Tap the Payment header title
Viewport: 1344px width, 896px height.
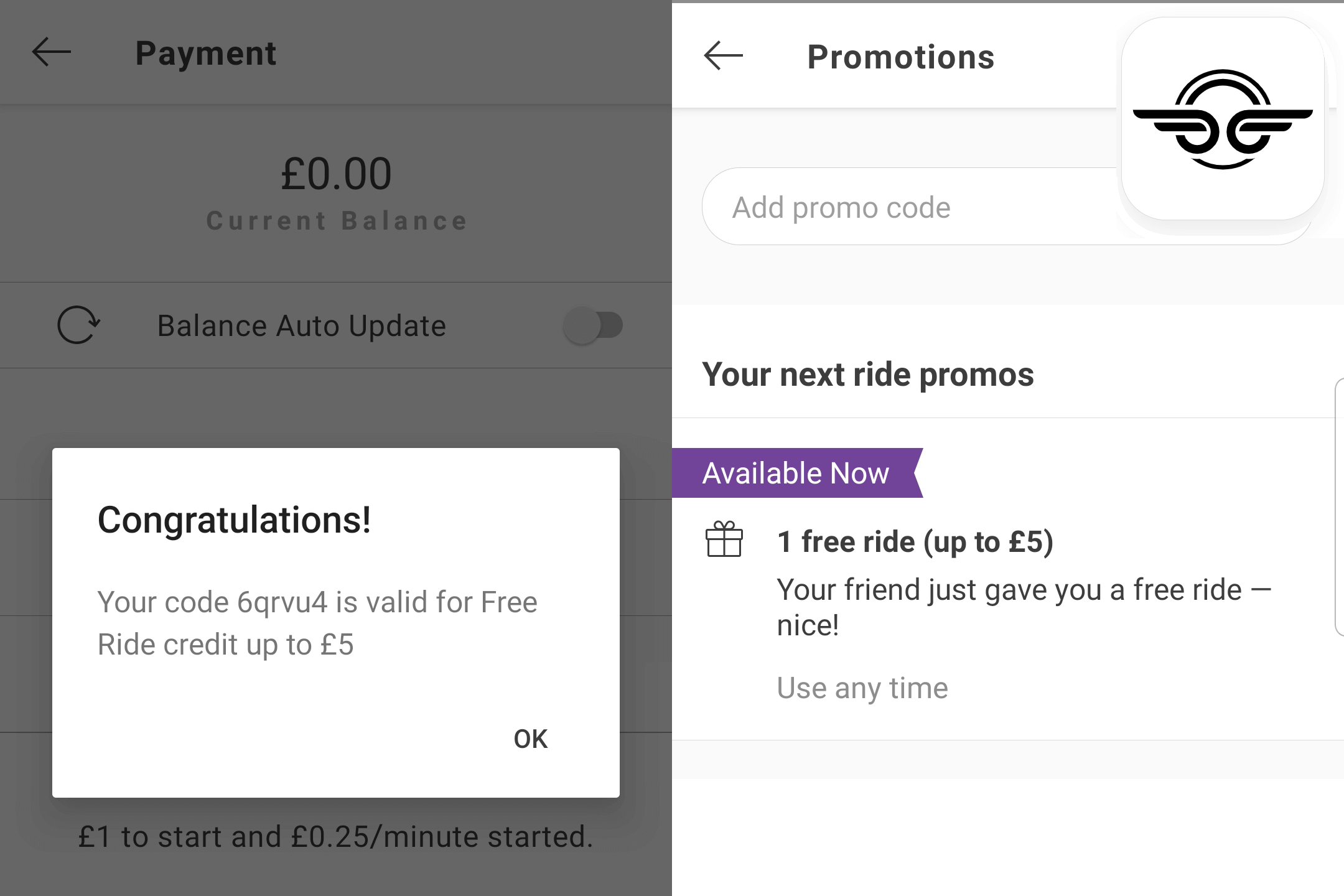(x=206, y=54)
